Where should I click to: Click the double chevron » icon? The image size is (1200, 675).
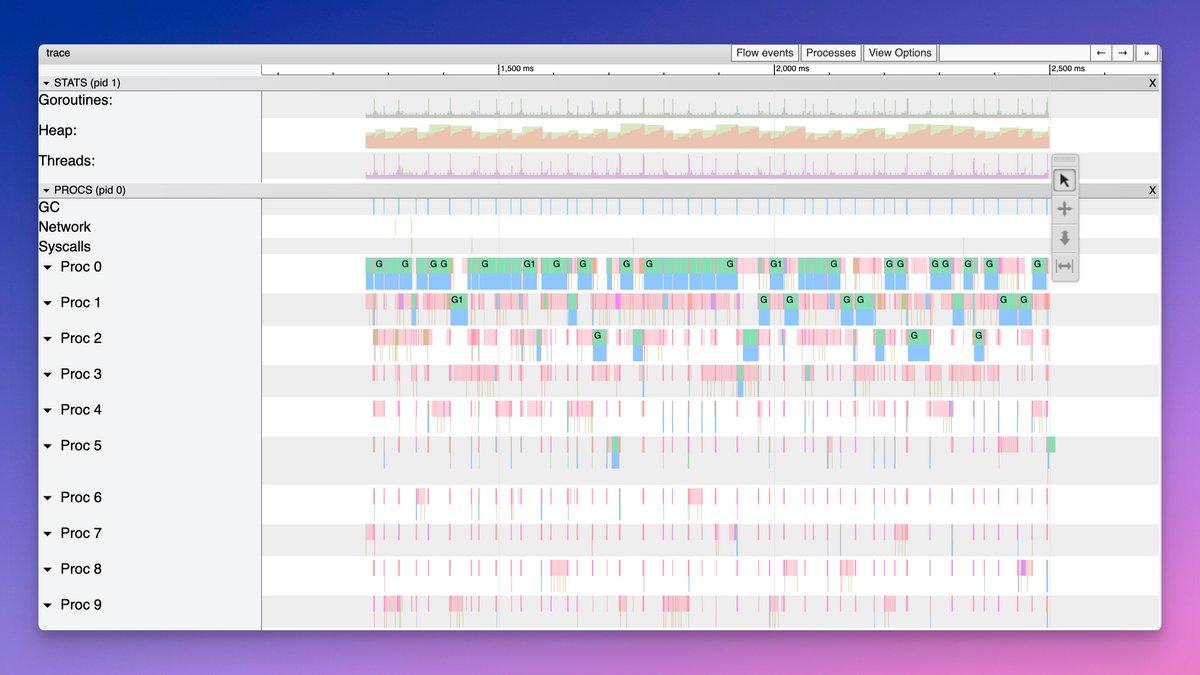[1146, 52]
